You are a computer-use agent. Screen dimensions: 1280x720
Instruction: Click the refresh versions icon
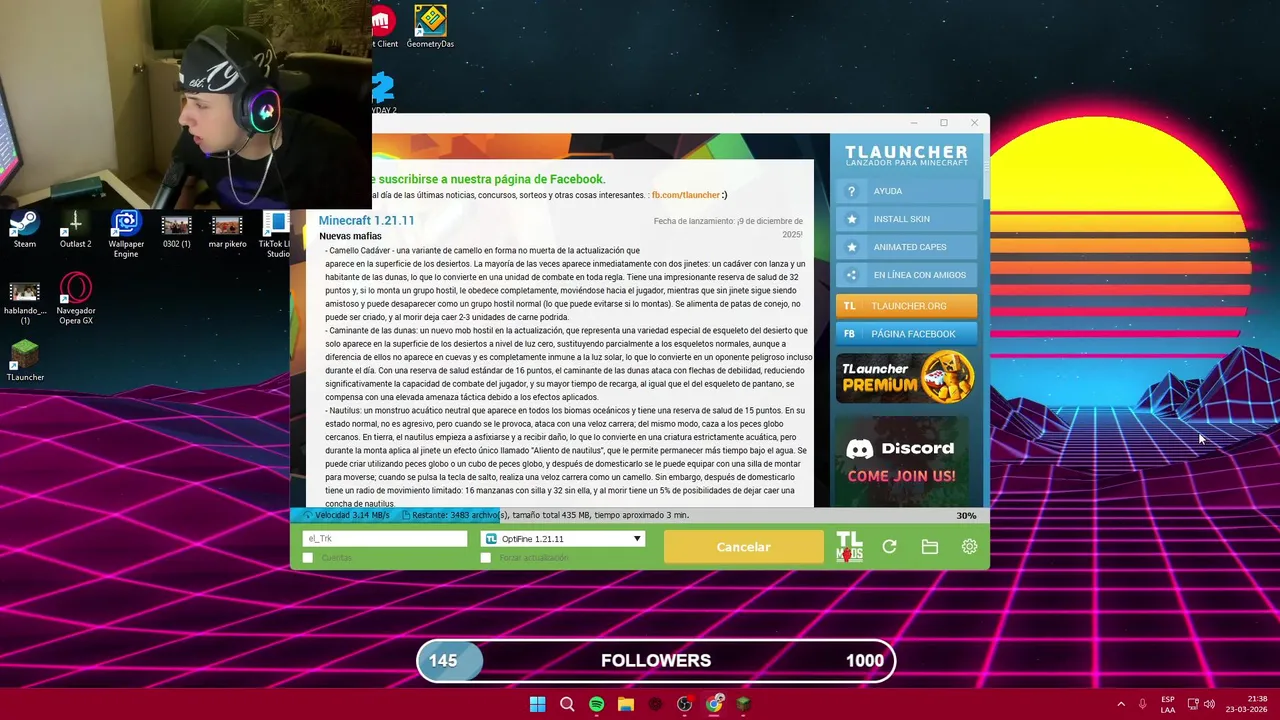click(x=889, y=547)
